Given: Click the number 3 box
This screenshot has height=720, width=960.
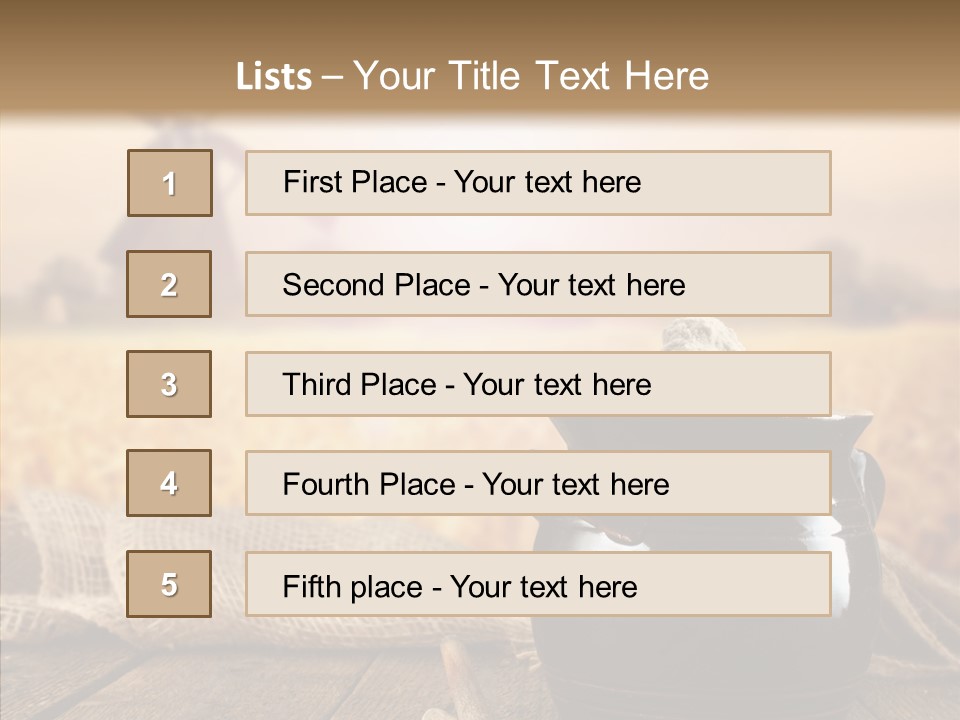Looking at the screenshot, I should [169, 384].
